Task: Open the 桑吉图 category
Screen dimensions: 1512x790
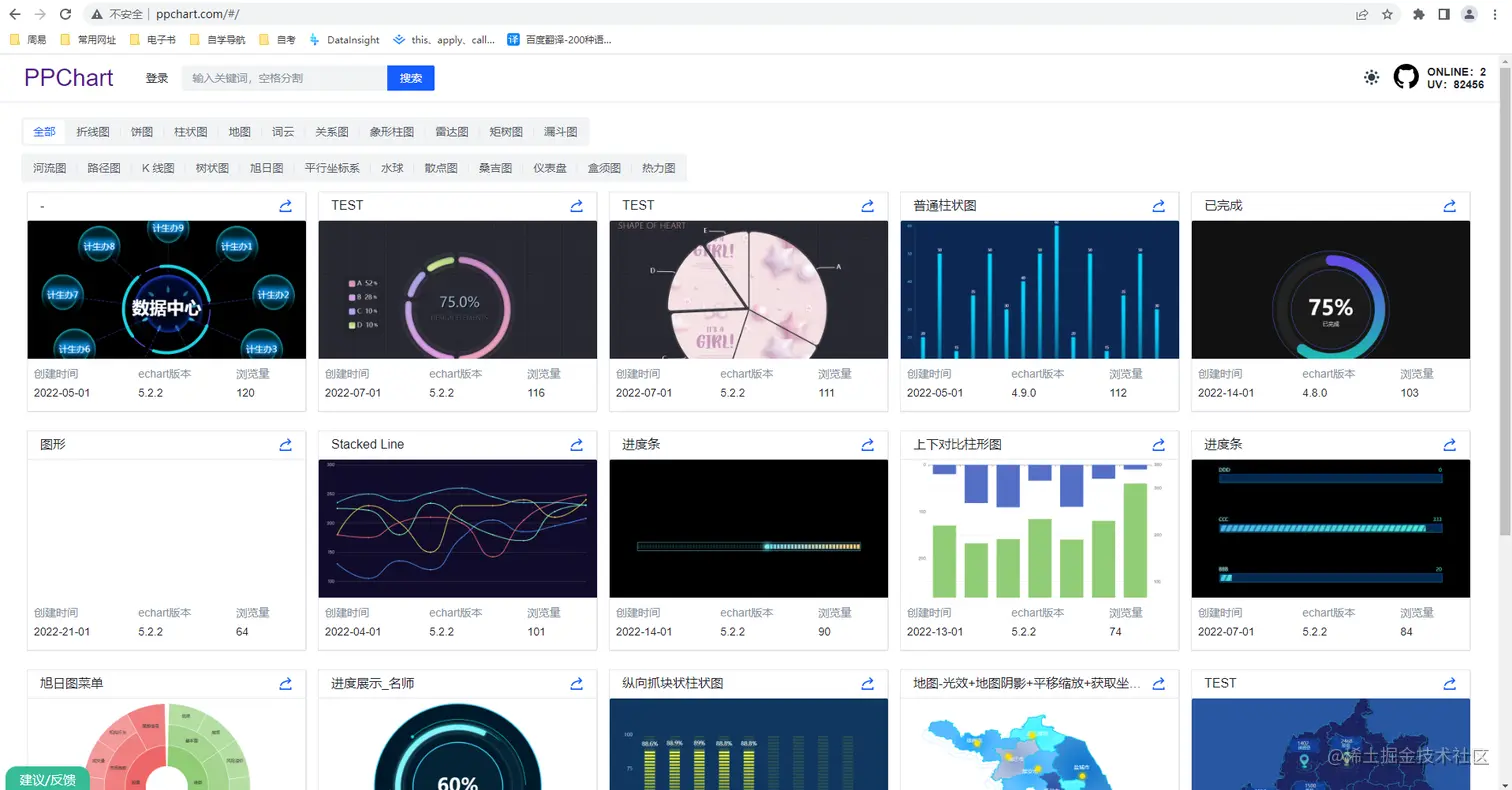Action: click(495, 168)
